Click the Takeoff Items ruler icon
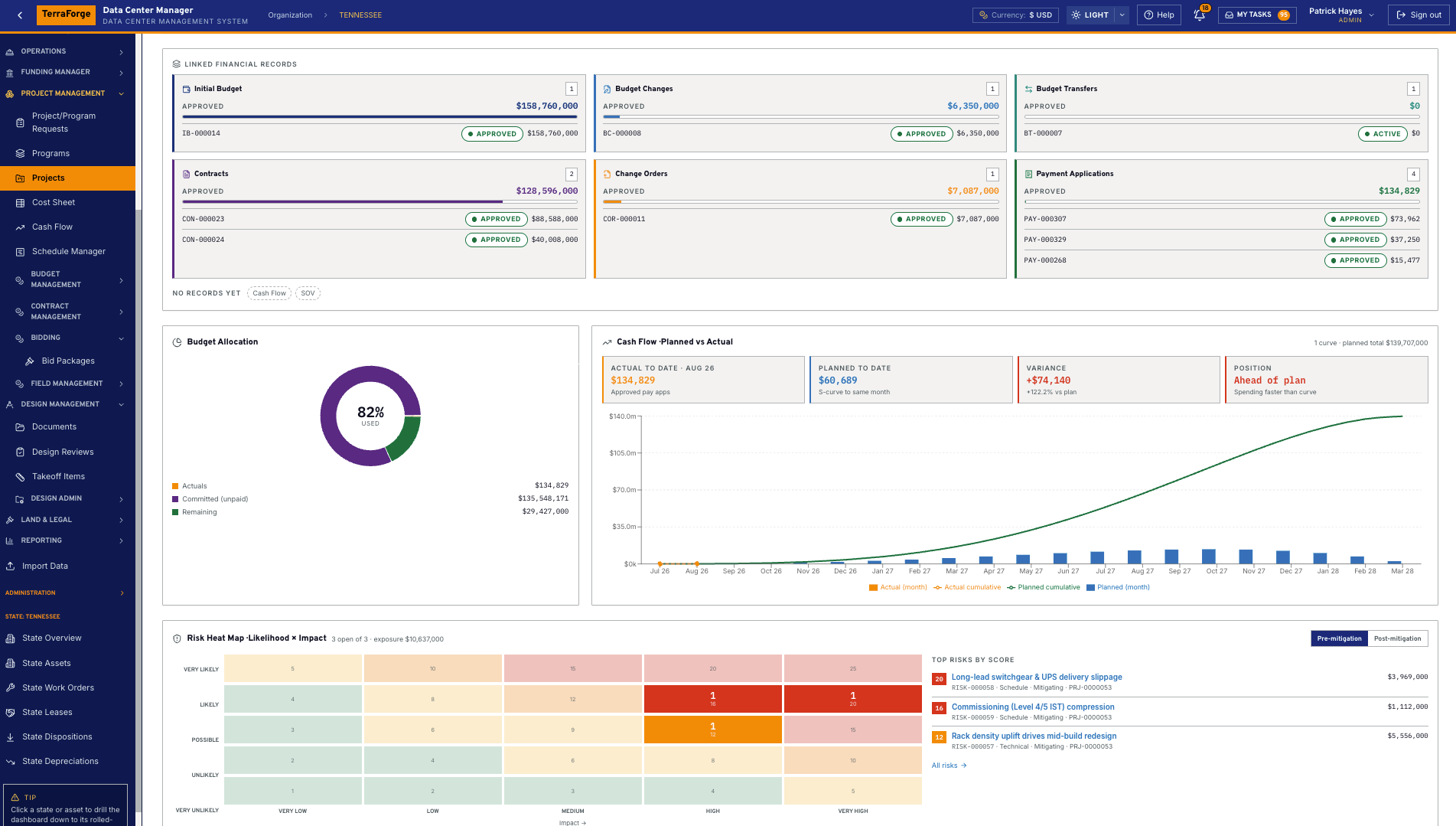Screen dimensions: 1456x826 pyautogui.click(x=20, y=476)
